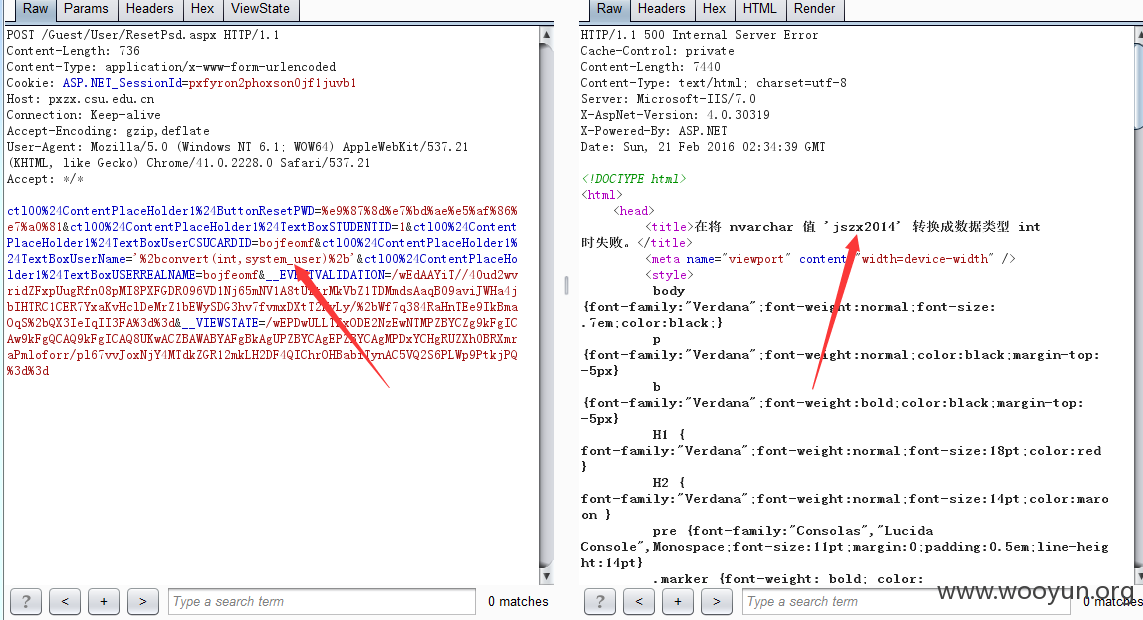
Task: Go to previous match in response pane
Action: [639, 601]
